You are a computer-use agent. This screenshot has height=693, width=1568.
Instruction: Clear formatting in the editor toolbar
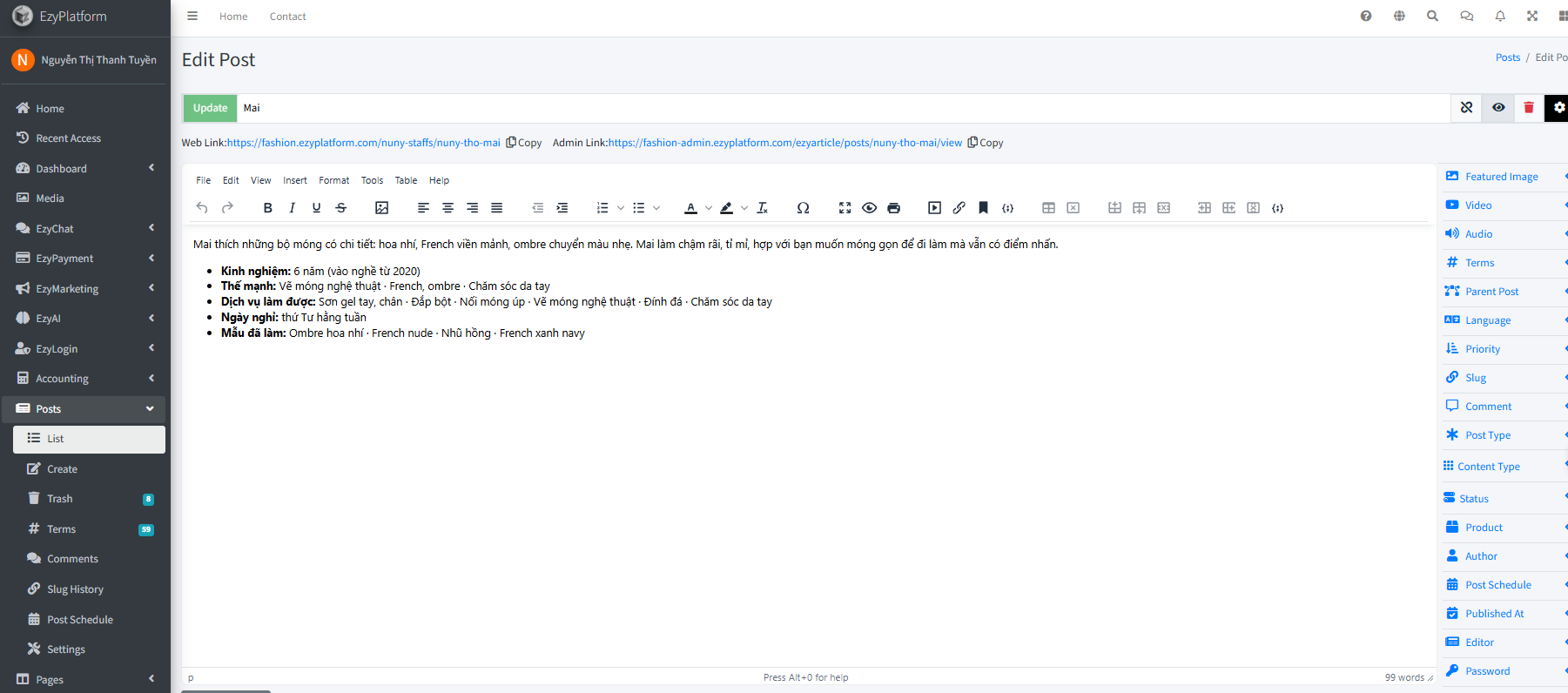pyautogui.click(x=763, y=208)
